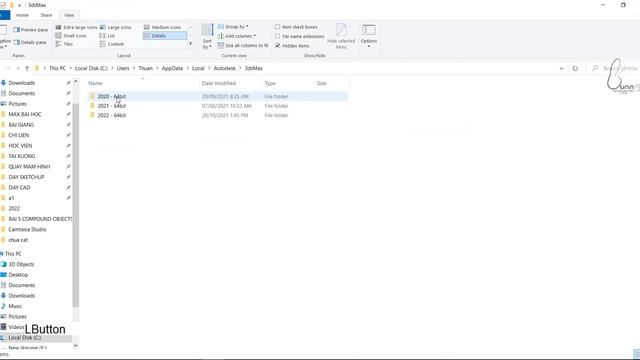
Task: Expand address bar history dropdown
Action: pos(562,69)
